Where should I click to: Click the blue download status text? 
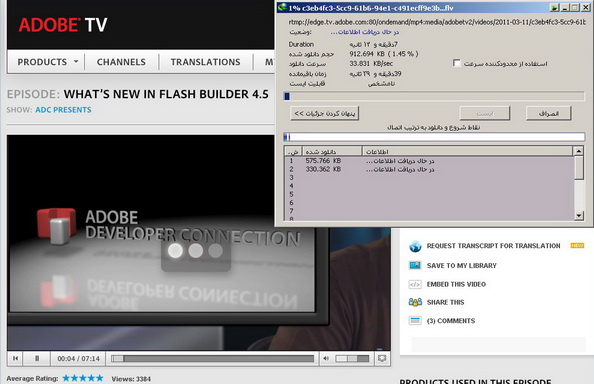click(x=364, y=32)
